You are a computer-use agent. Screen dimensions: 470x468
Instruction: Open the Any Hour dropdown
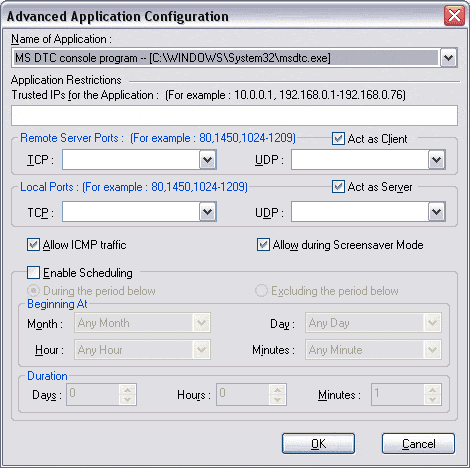pos(142,350)
